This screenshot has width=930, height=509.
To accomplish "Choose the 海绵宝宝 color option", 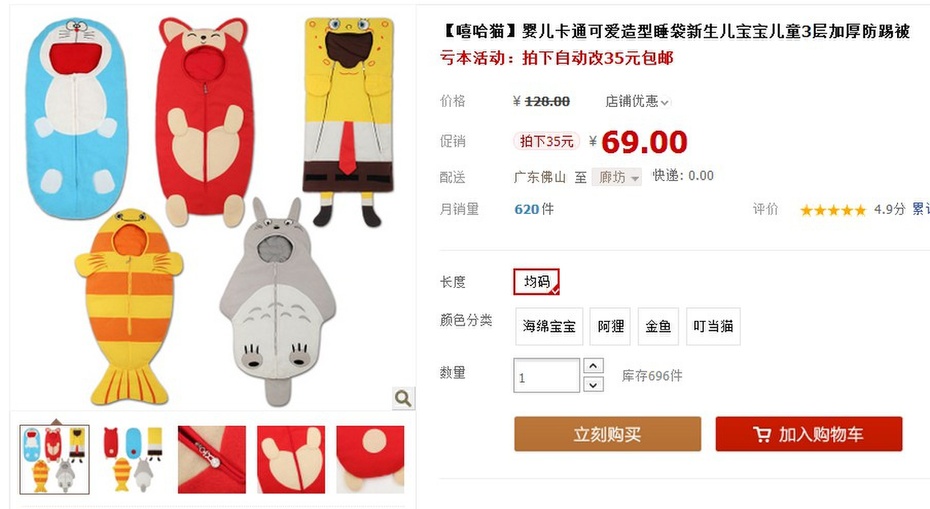I will tap(549, 326).
